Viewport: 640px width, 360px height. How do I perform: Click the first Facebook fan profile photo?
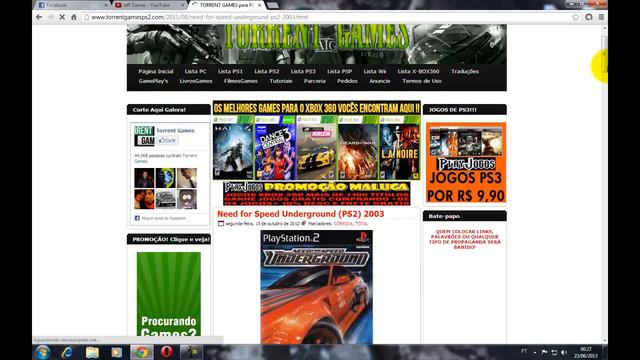(x=144, y=178)
